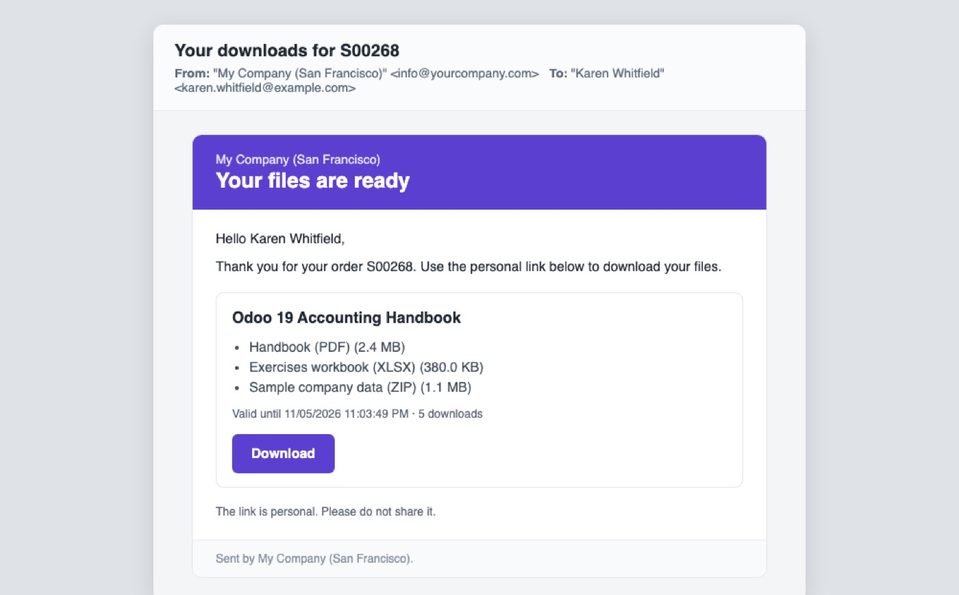Click the 'Valid until 11/05/2026' validity line
Image resolution: width=959 pixels, height=595 pixels.
(357, 414)
